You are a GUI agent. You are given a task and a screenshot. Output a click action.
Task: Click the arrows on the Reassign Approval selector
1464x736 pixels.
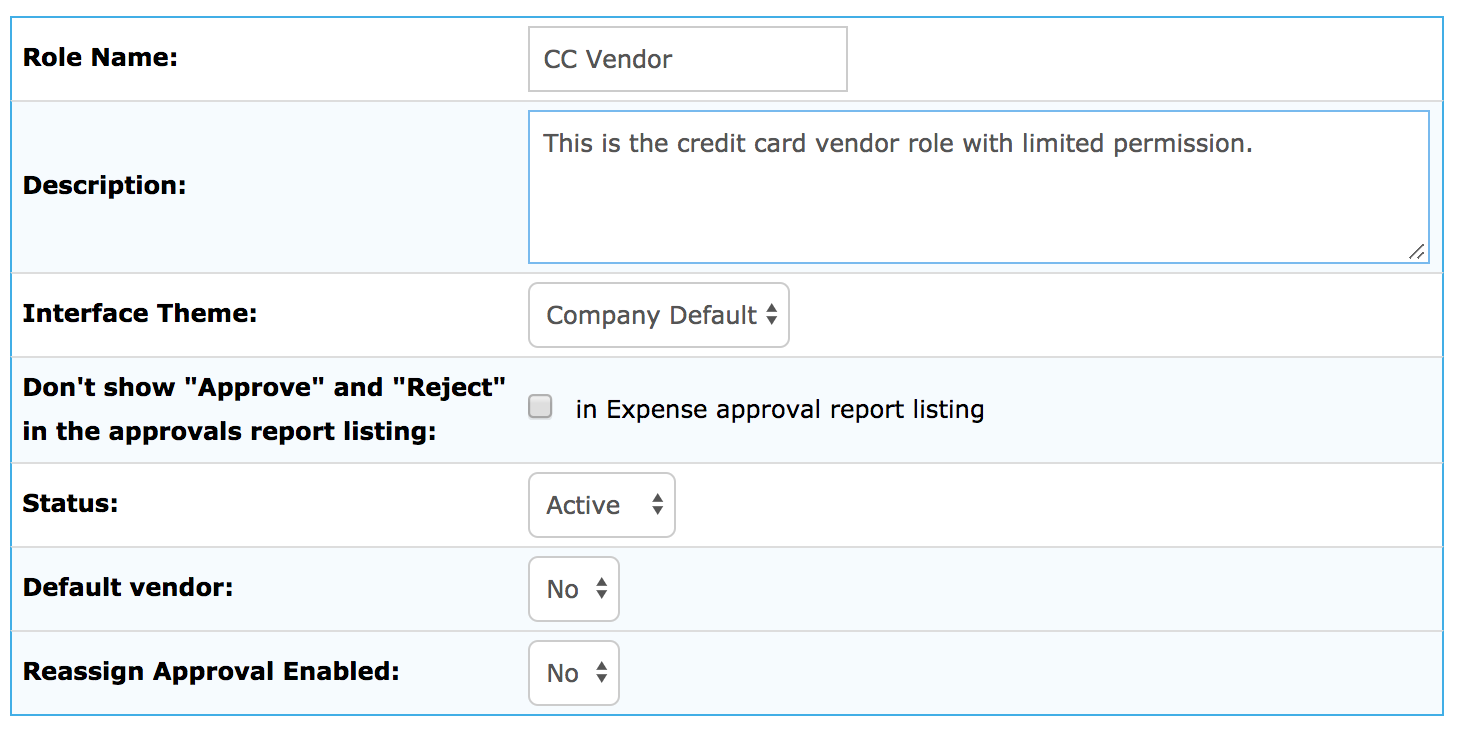(x=599, y=673)
